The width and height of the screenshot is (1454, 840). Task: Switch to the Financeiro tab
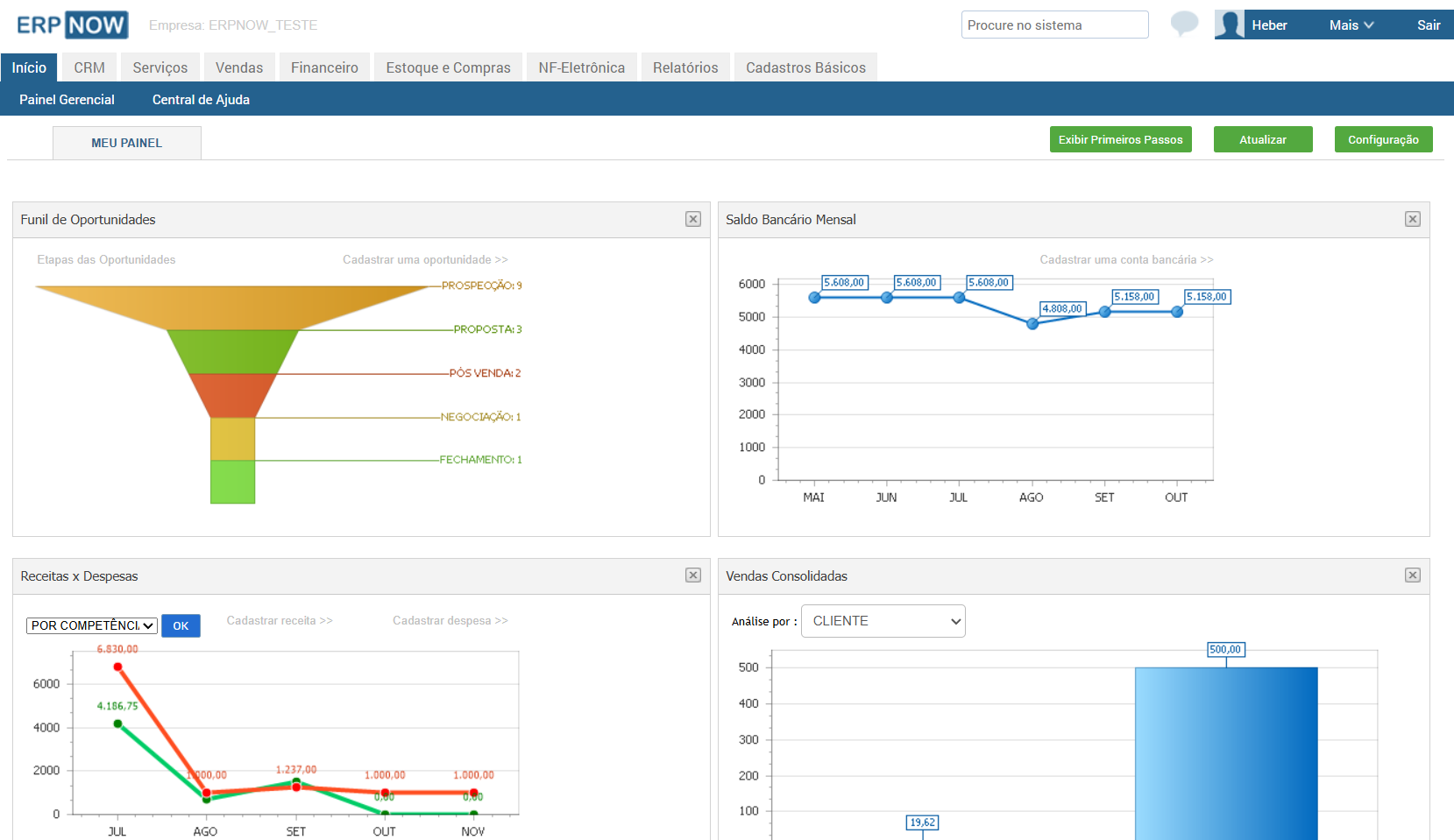coord(324,67)
